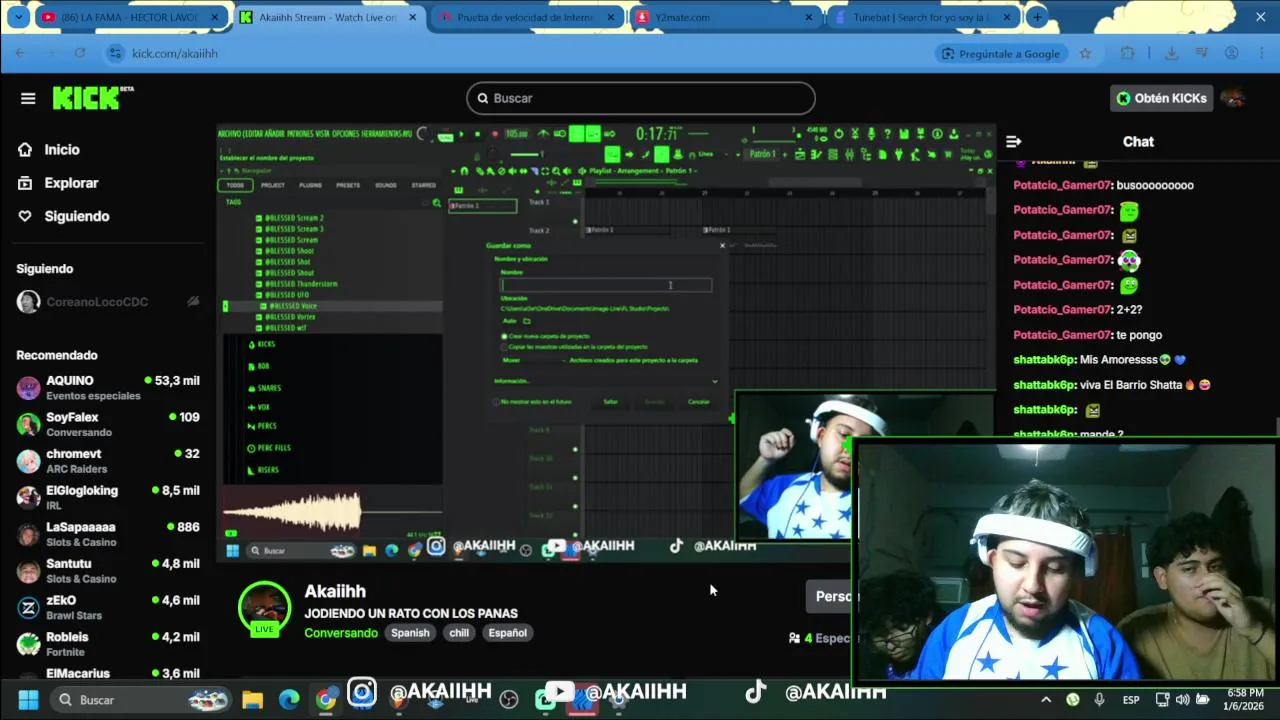
Task: Open the clock showing 6:58 PM
Action: [1244, 700]
